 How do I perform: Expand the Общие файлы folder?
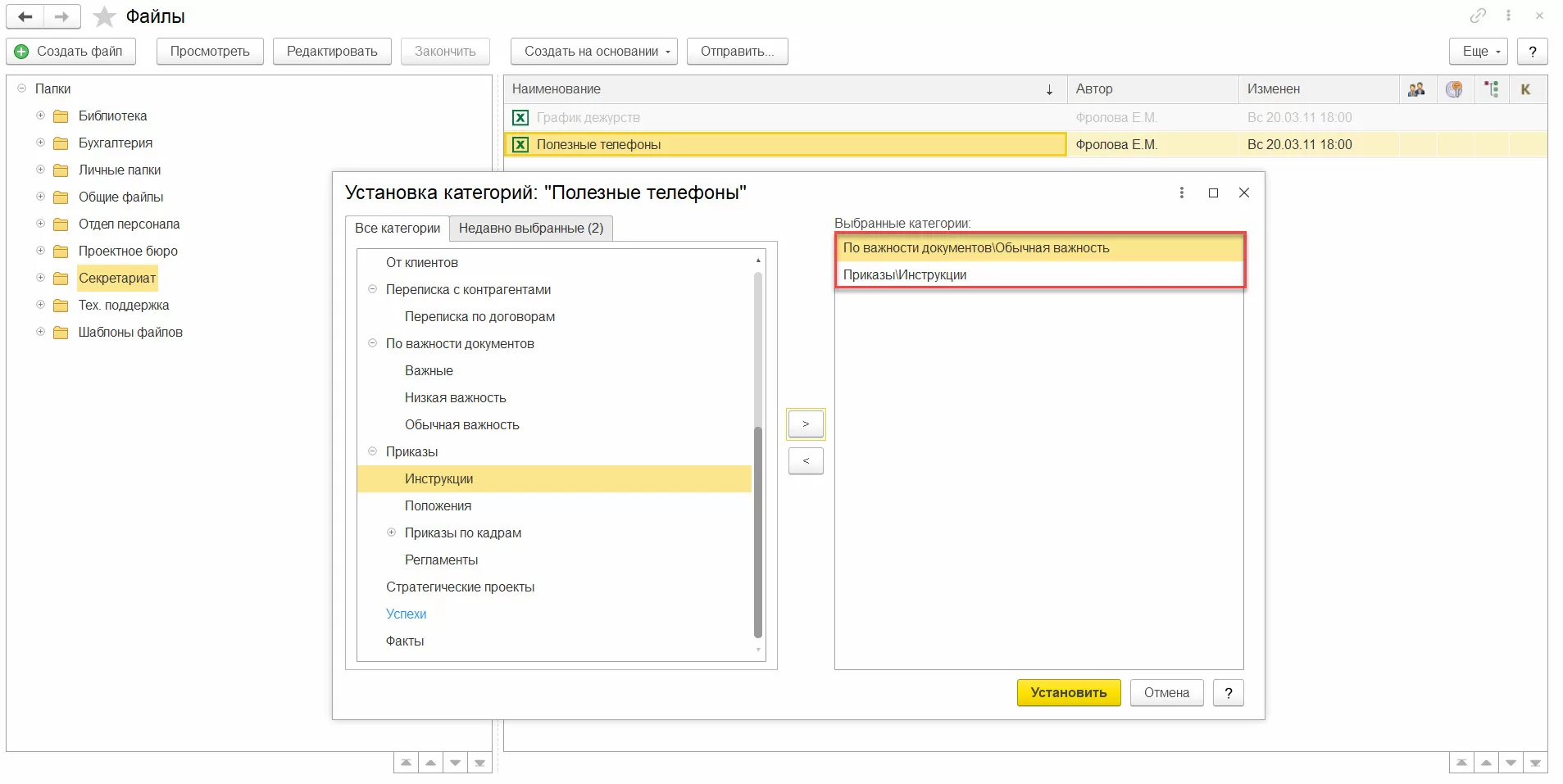tap(40, 197)
